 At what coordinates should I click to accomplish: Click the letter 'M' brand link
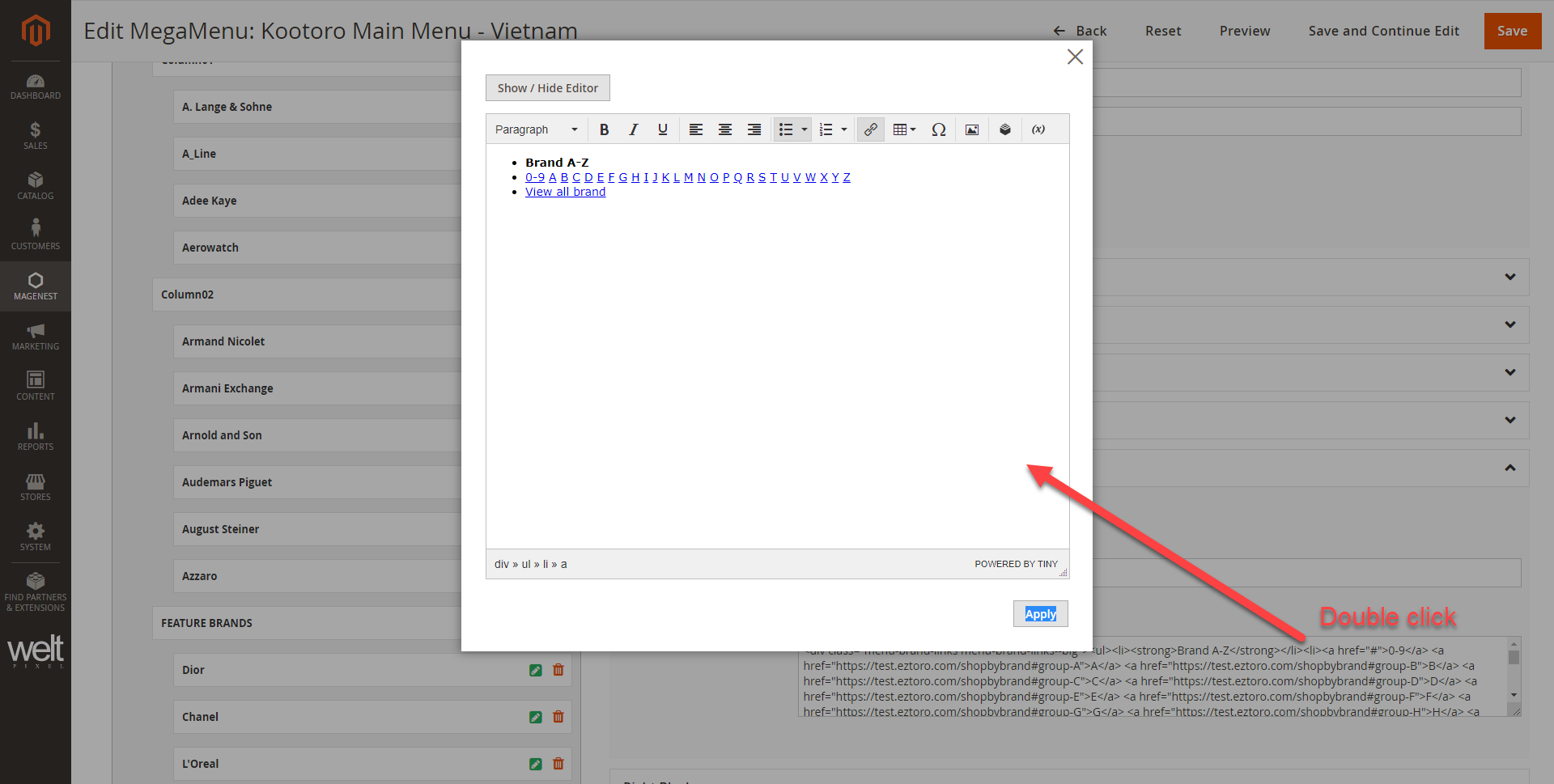[689, 177]
